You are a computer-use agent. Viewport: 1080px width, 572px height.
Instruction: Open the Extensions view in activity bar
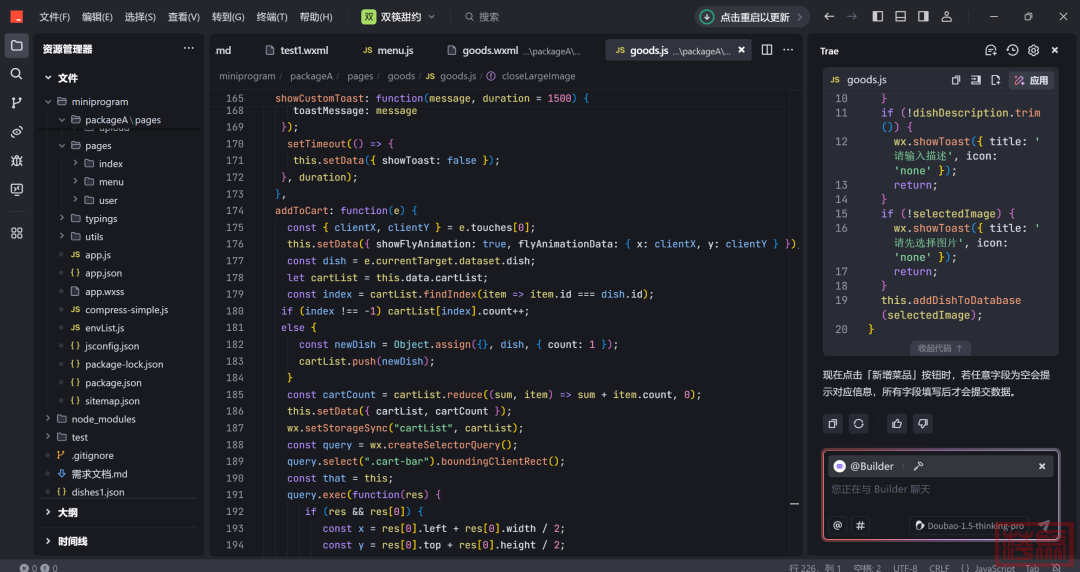(16, 233)
